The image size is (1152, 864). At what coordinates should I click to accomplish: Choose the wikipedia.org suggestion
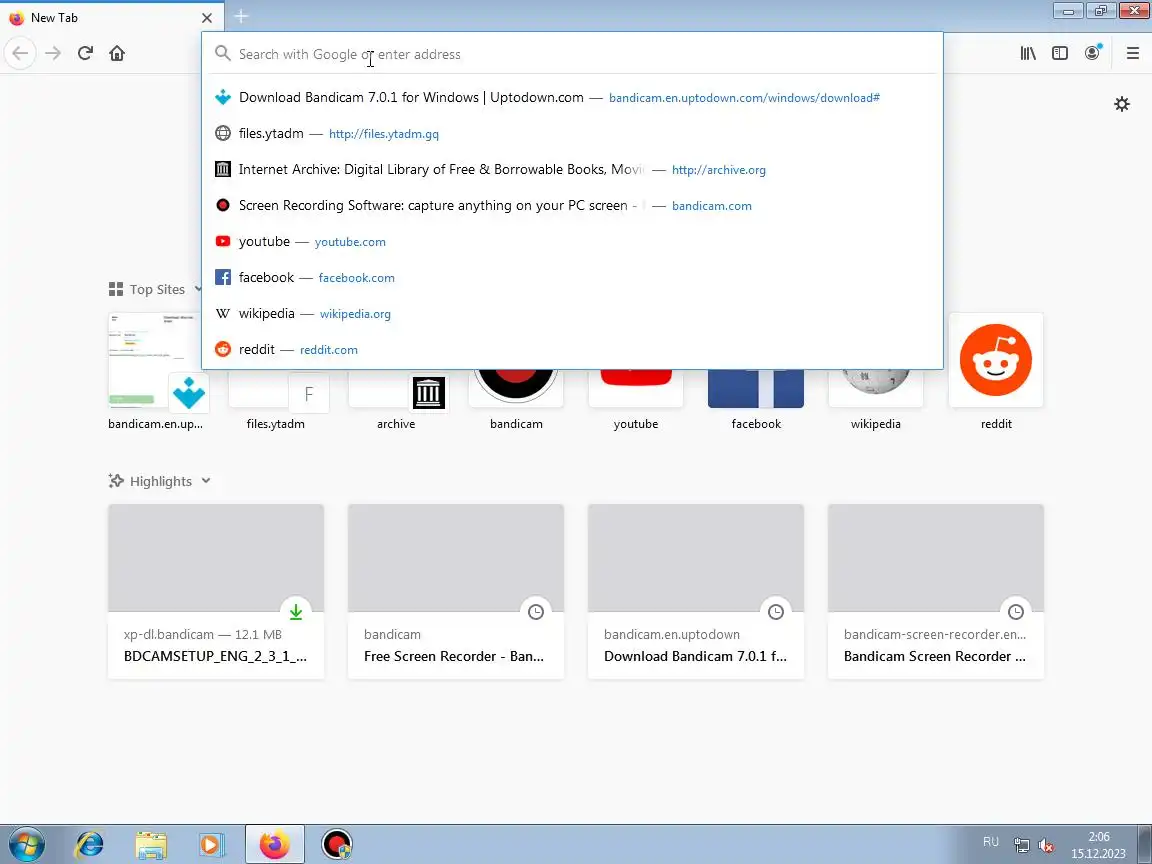tap(572, 313)
